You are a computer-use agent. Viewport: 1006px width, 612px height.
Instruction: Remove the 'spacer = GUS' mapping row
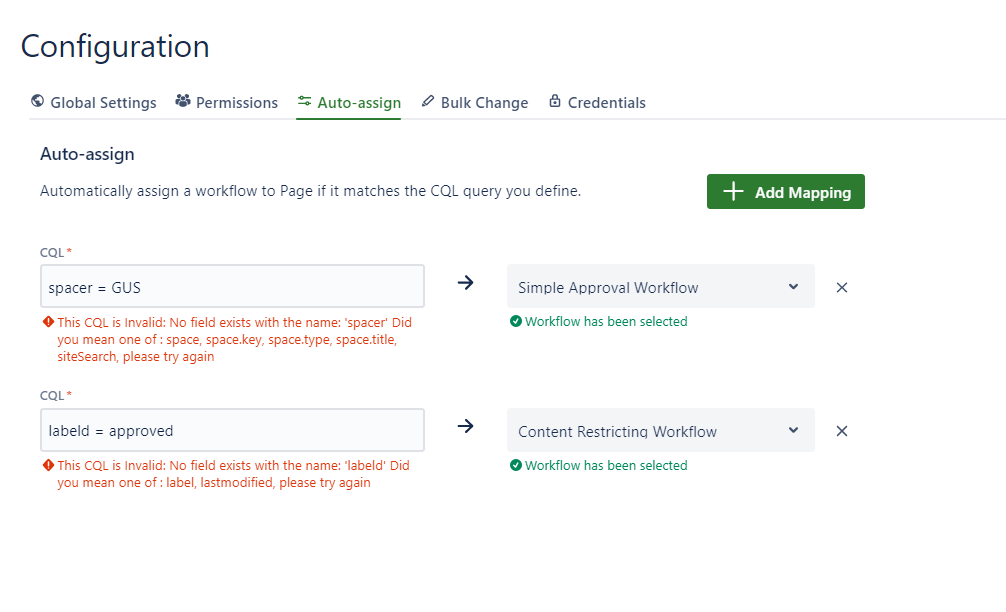coord(842,287)
